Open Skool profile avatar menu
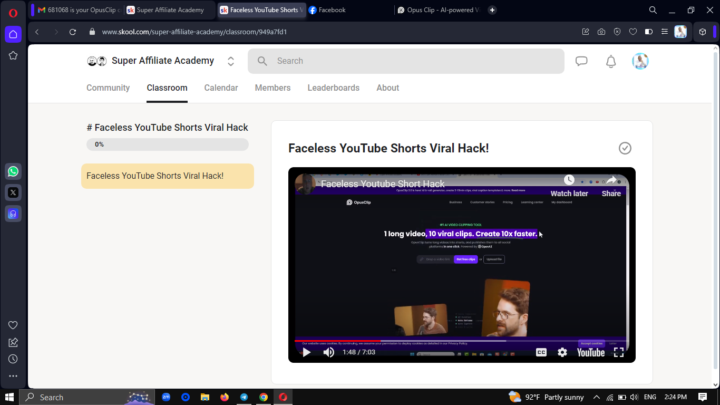This screenshot has height=405, width=720. (x=640, y=61)
